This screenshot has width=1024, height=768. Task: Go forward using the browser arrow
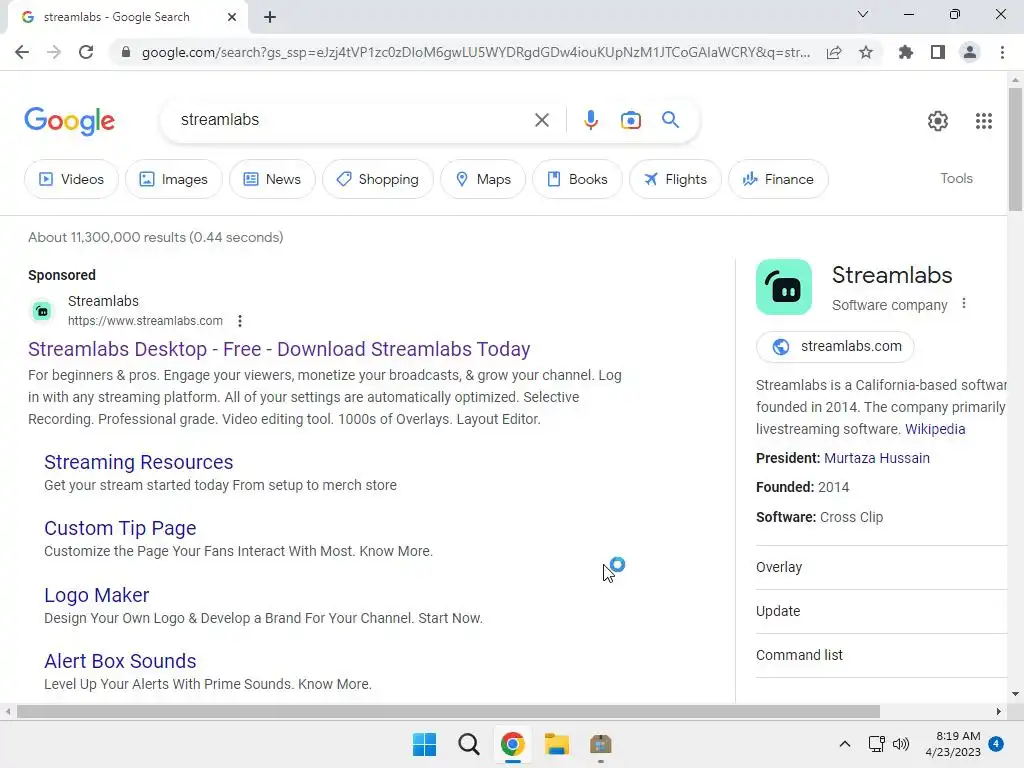click(x=54, y=52)
